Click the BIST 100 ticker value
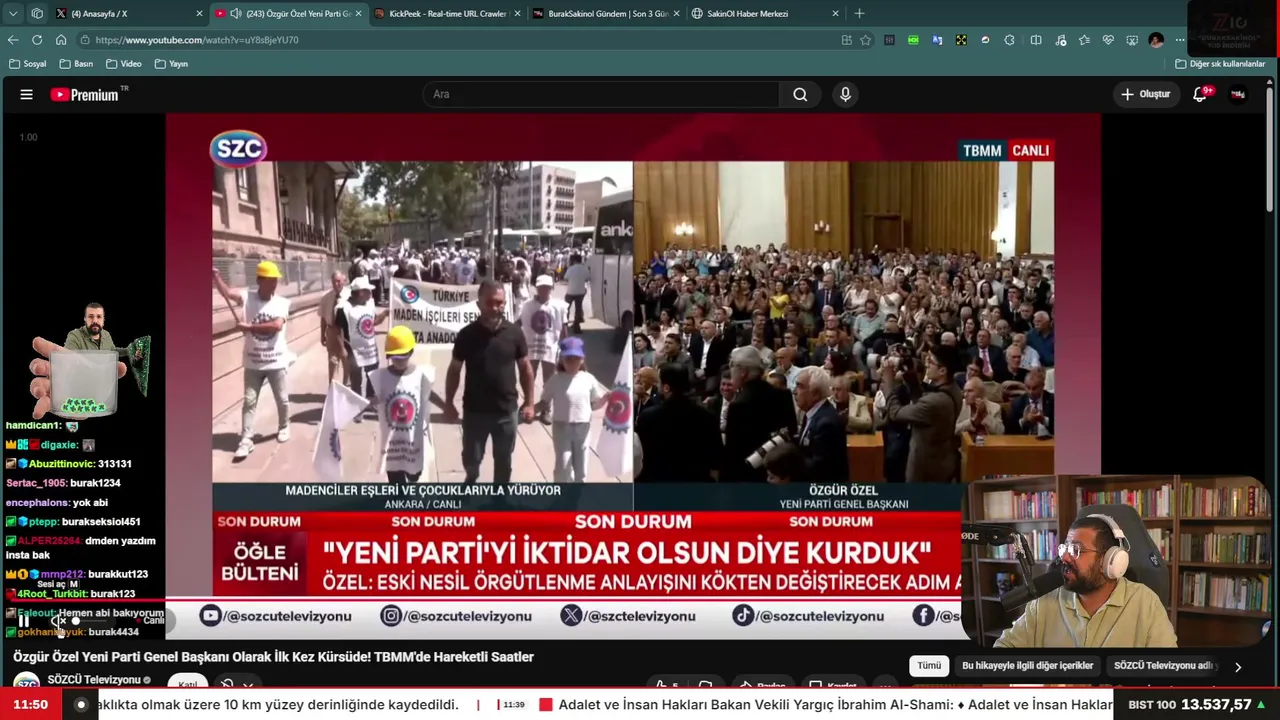Image resolution: width=1280 pixels, height=720 pixels. 1216,705
